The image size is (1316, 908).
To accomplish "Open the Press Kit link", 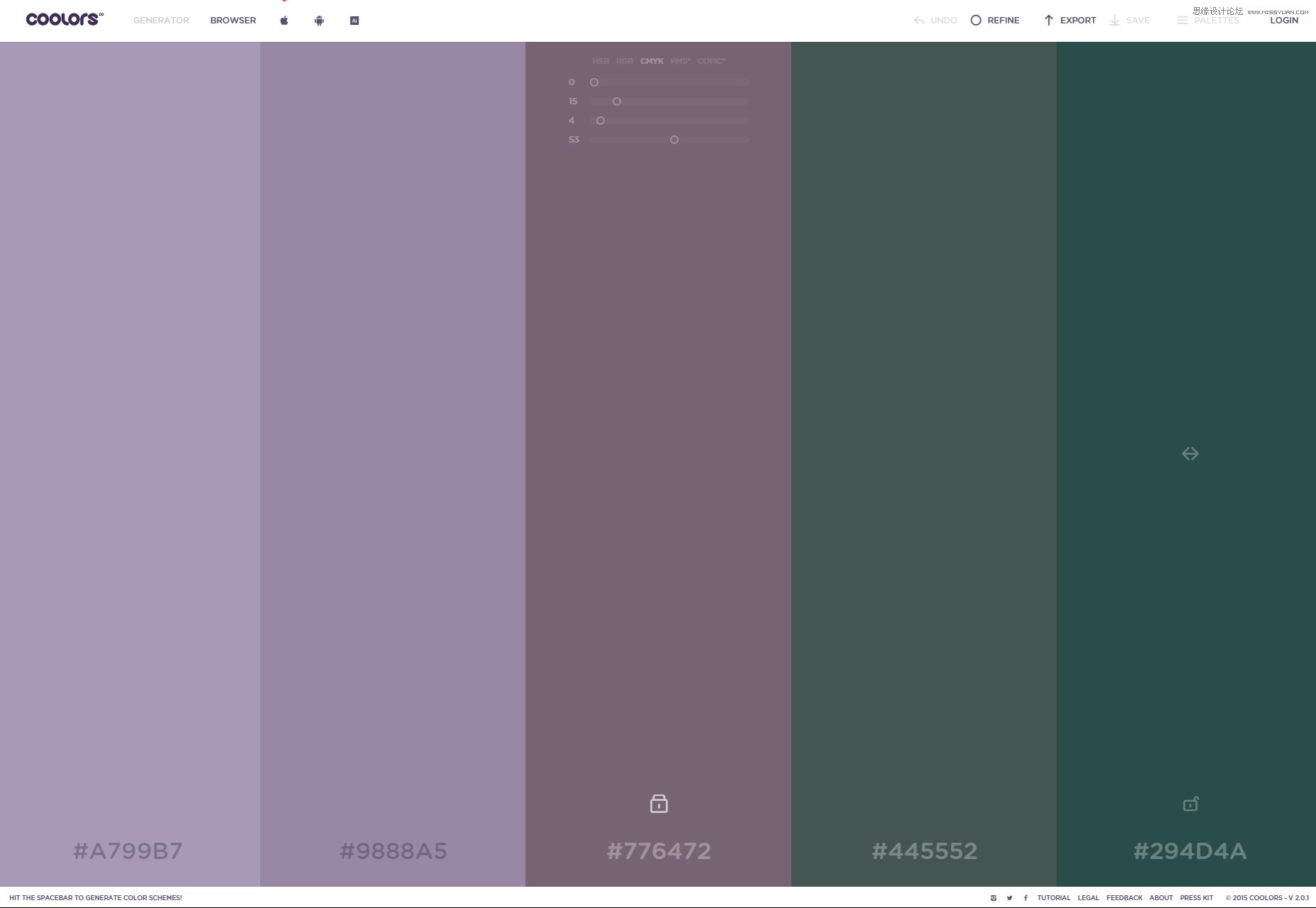I will pos(1197,898).
